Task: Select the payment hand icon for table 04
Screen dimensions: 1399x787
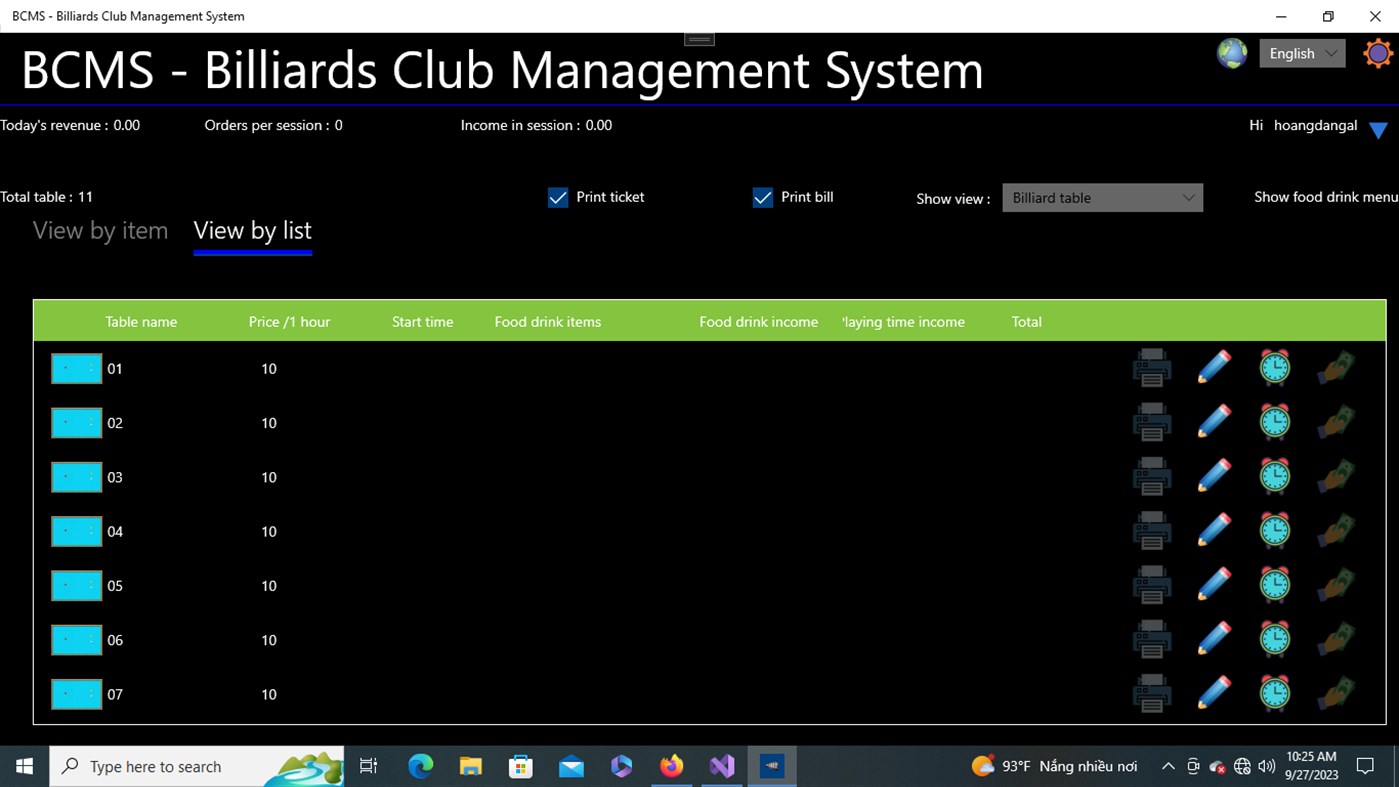Action: pyautogui.click(x=1336, y=529)
